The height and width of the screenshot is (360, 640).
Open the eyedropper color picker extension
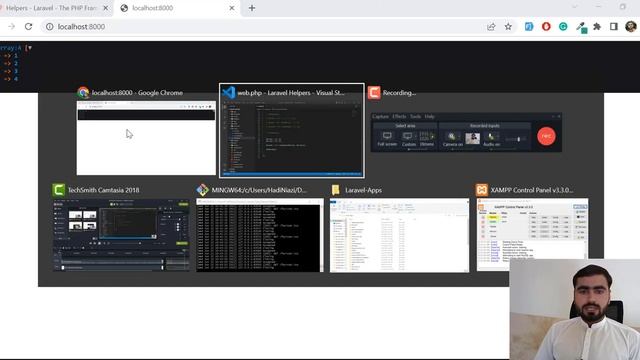point(581,27)
